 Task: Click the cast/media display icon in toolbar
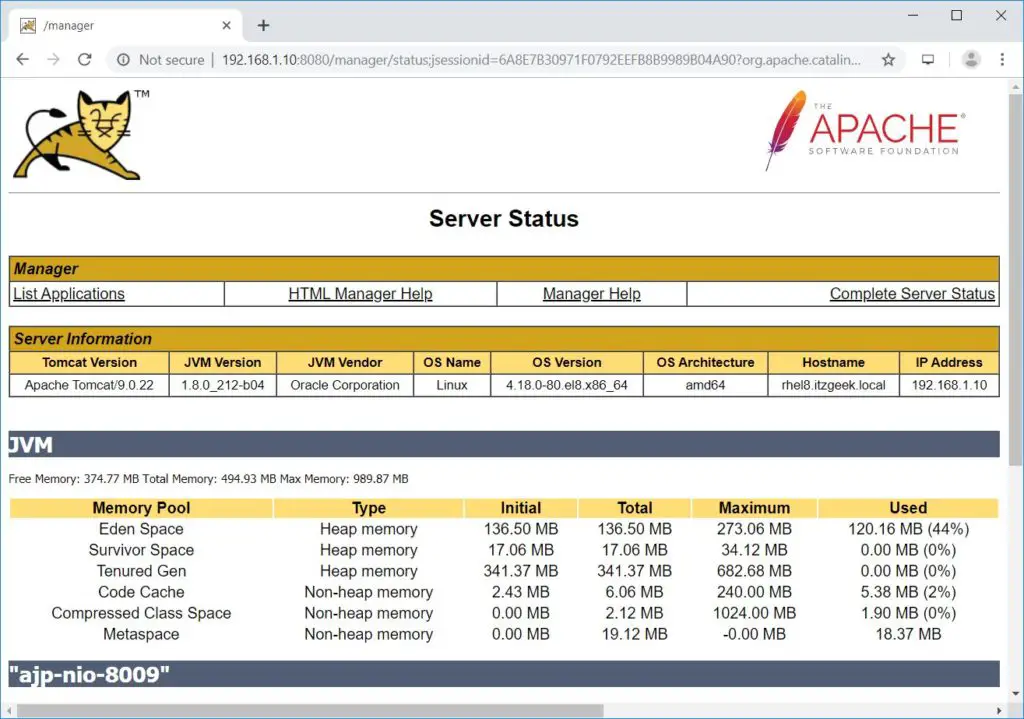pyautogui.click(x=928, y=60)
